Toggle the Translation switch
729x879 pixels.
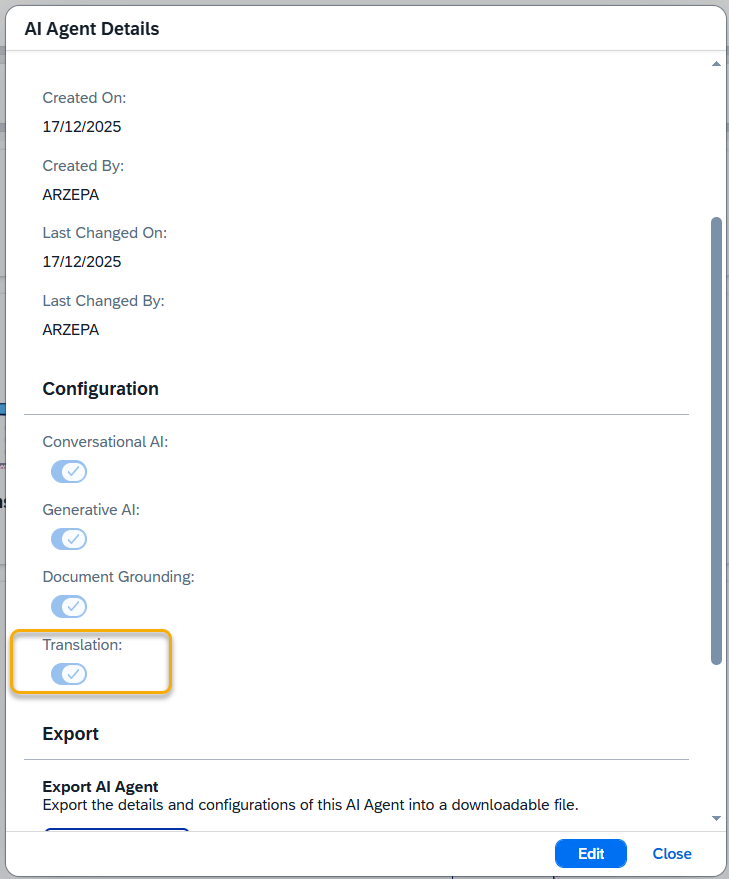69,674
